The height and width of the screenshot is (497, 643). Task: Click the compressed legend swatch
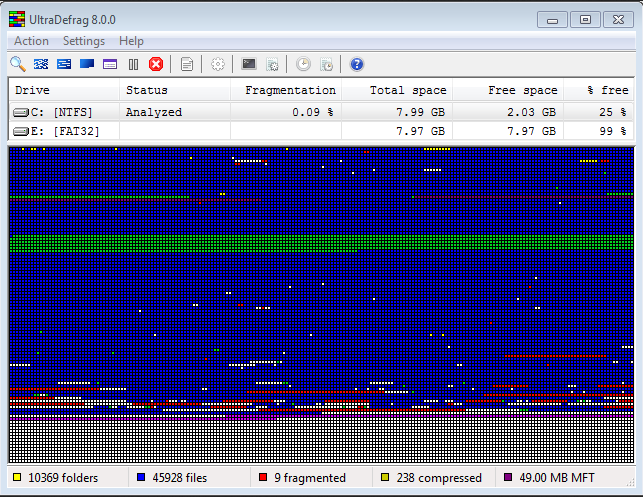[385, 477]
